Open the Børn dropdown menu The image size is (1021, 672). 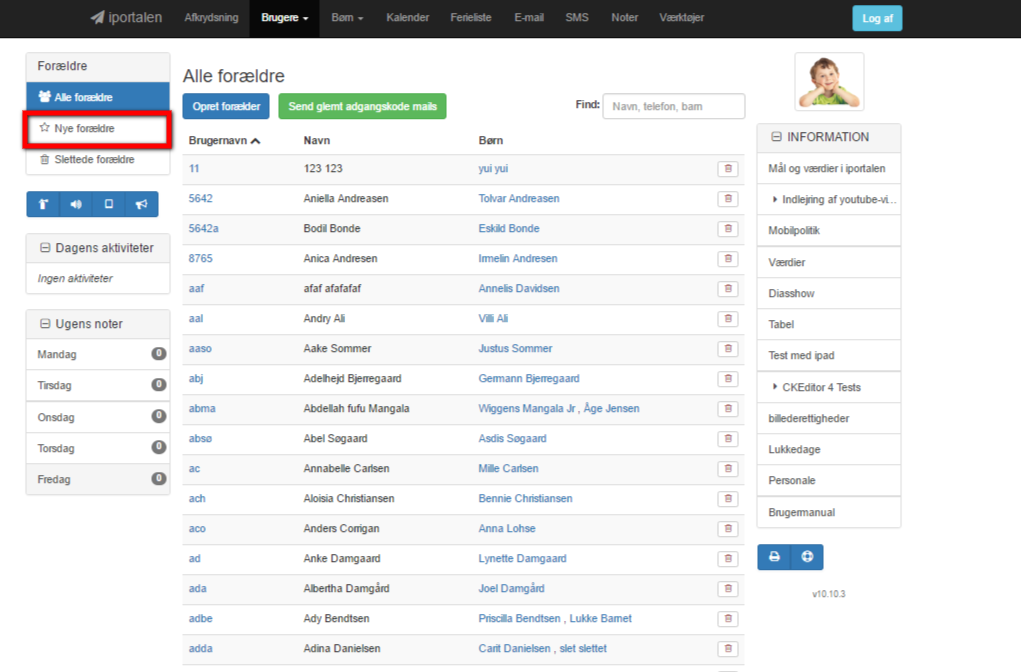(347, 18)
